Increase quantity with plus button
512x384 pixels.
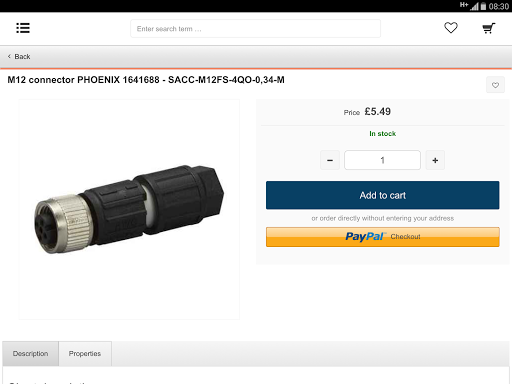[x=435, y=160]
